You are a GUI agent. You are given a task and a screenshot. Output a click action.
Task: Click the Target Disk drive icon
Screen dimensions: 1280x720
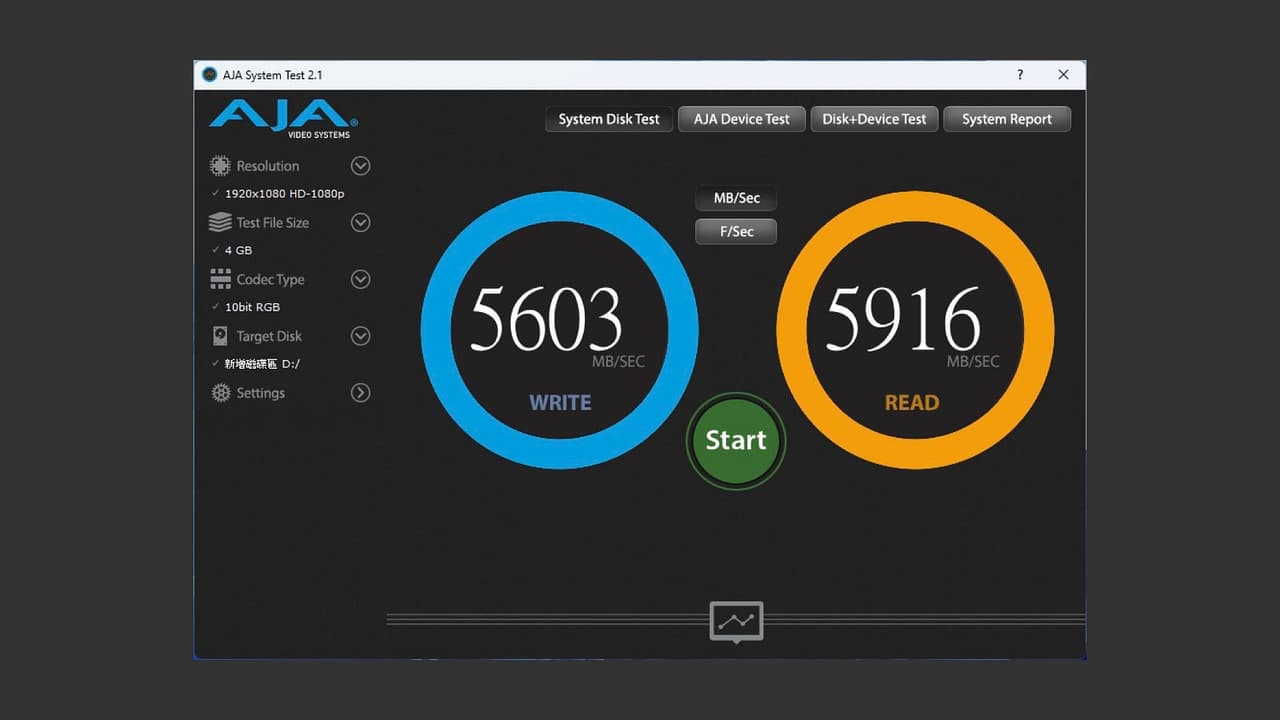click(220, 337)
